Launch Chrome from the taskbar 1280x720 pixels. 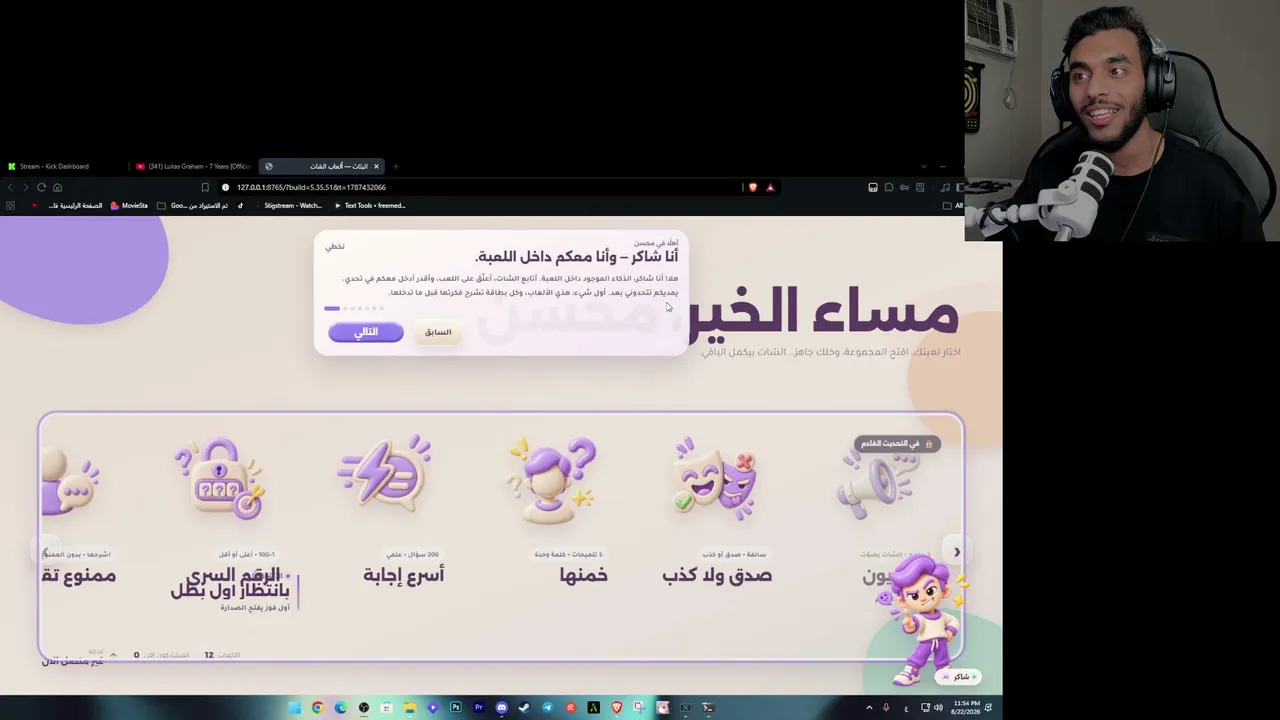coord(318,708)
